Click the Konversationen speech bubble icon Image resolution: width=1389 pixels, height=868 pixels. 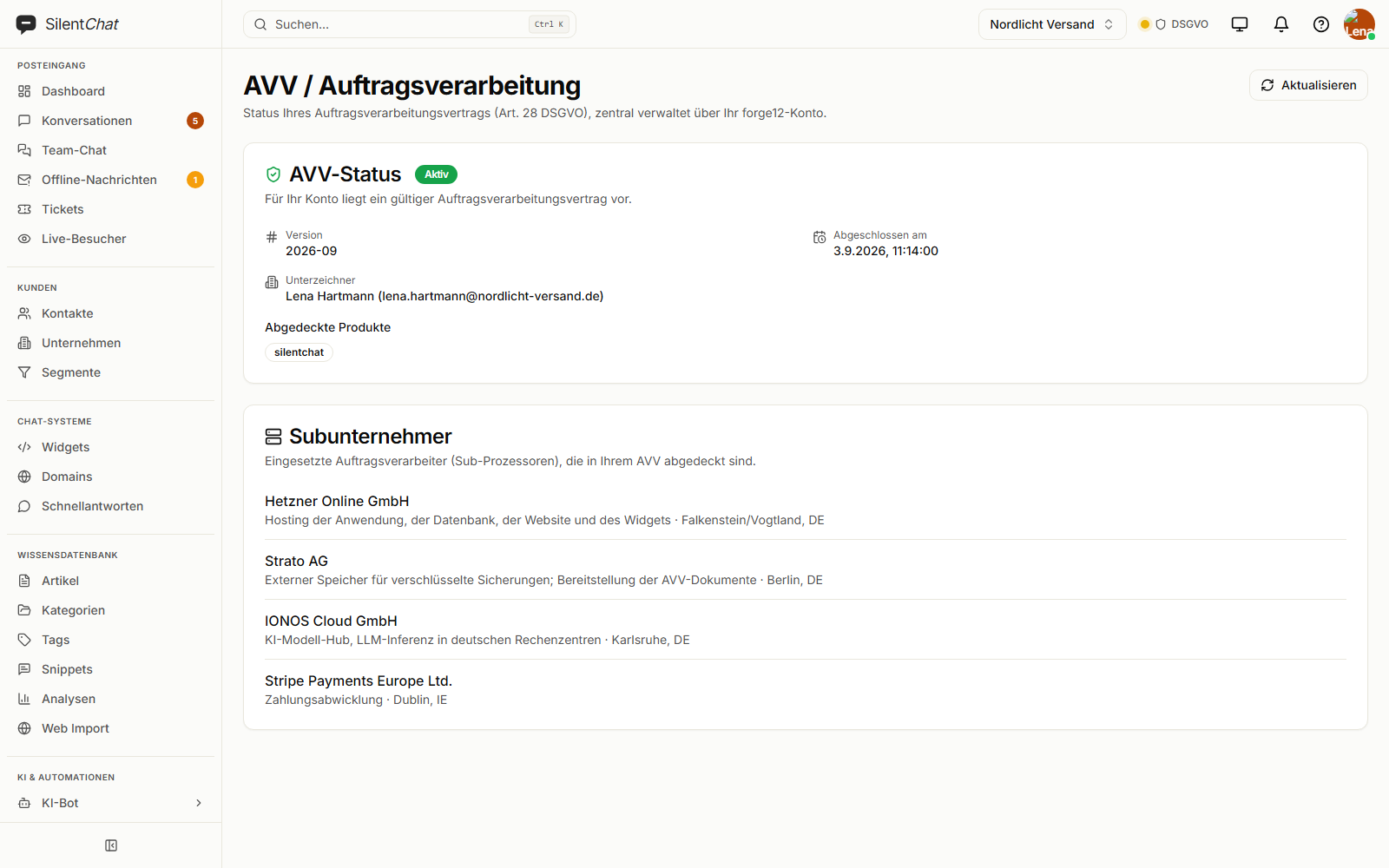click(x=24, y=121)
